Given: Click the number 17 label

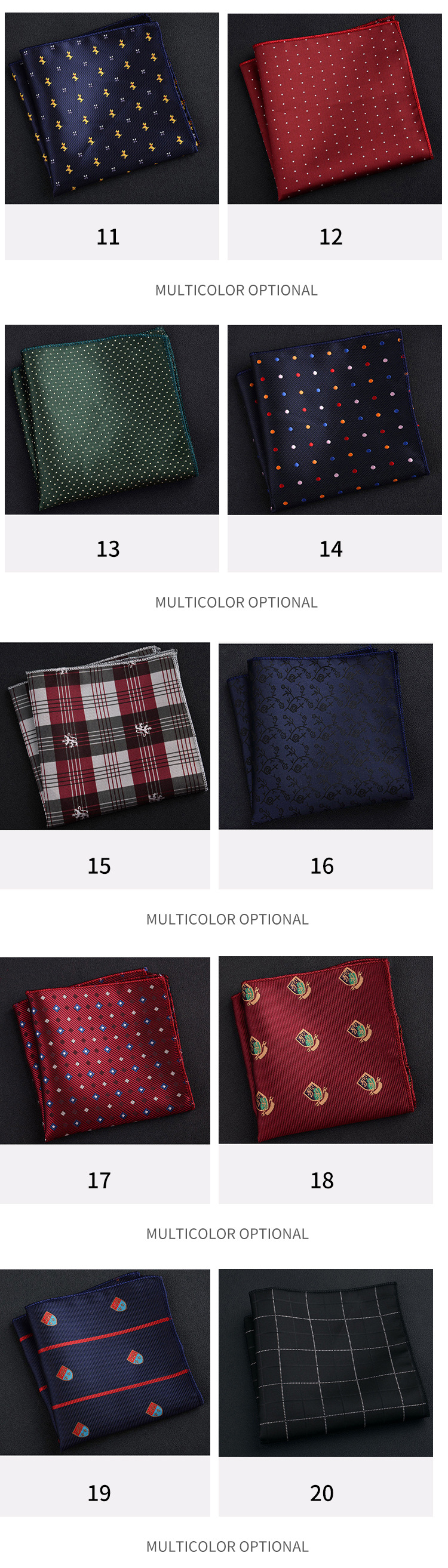Looking at the screenshot, I should [99, 1181].
